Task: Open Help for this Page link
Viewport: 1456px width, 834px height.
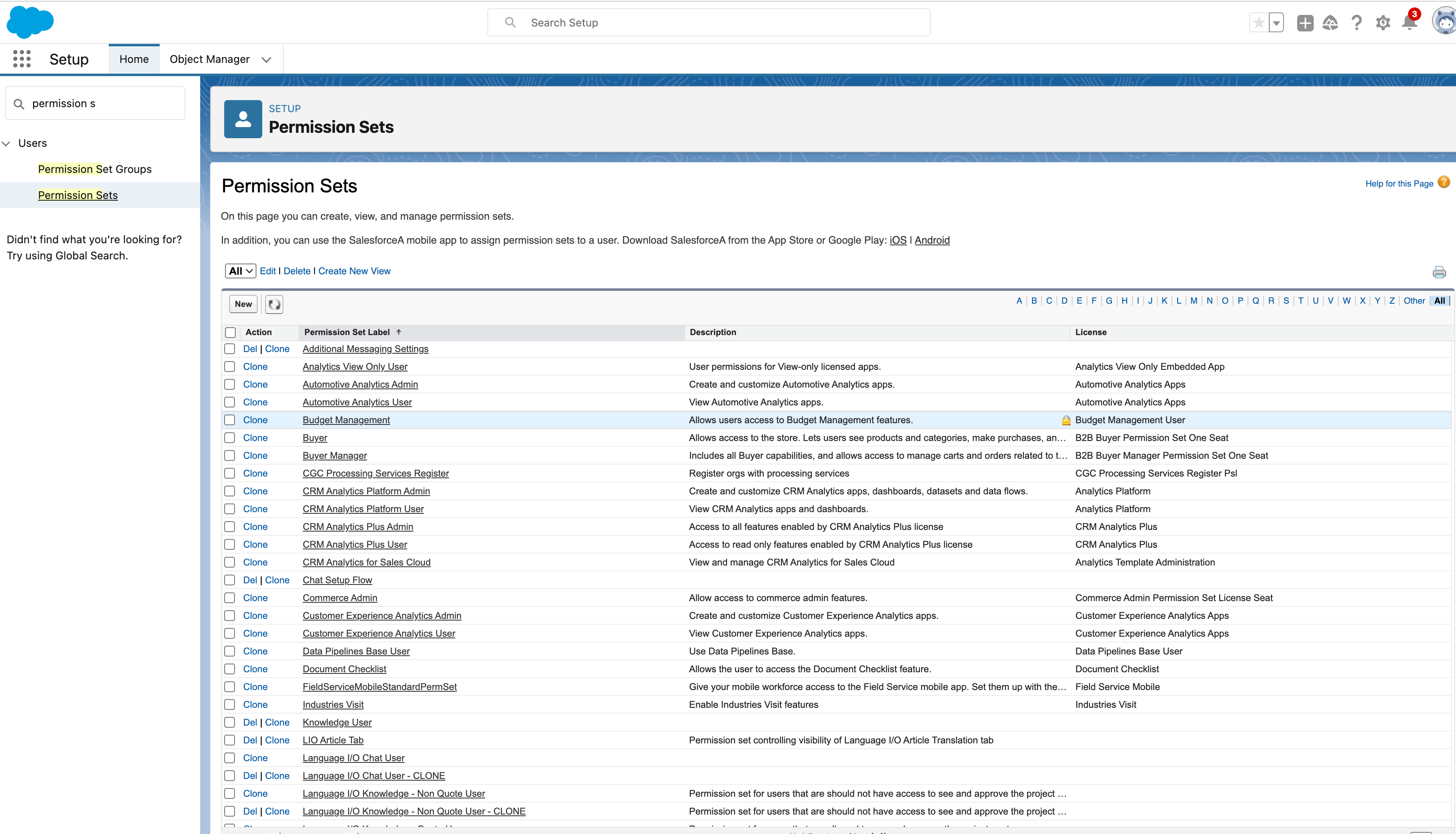Action: pyautogui.click(x=1399, y=183)
